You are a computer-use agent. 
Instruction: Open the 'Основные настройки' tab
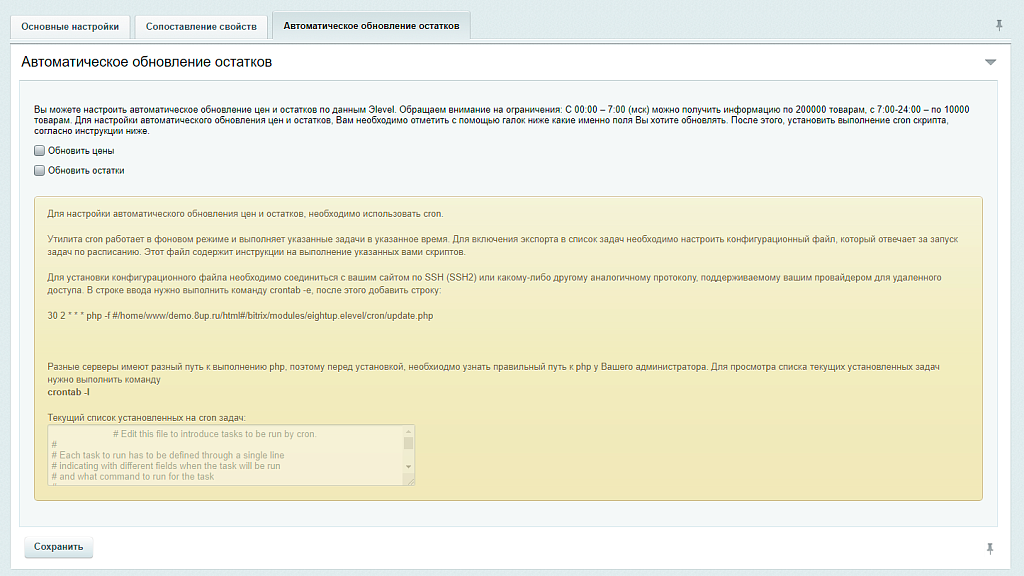click(70, 26)
